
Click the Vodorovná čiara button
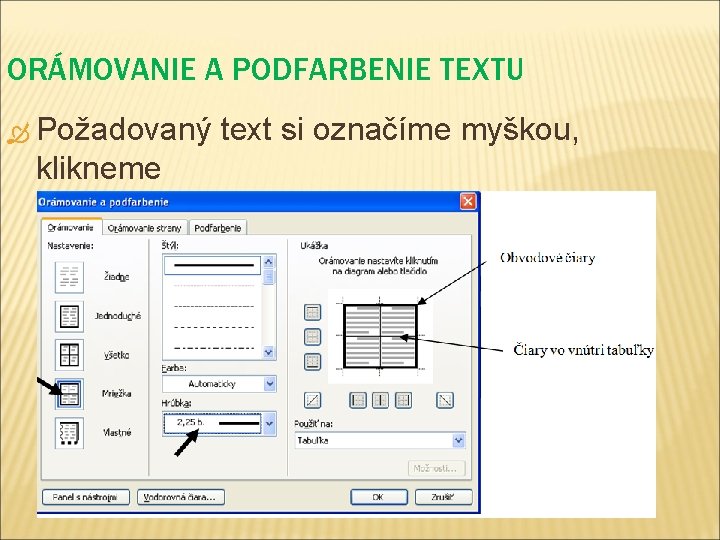[x=181, y=497]
